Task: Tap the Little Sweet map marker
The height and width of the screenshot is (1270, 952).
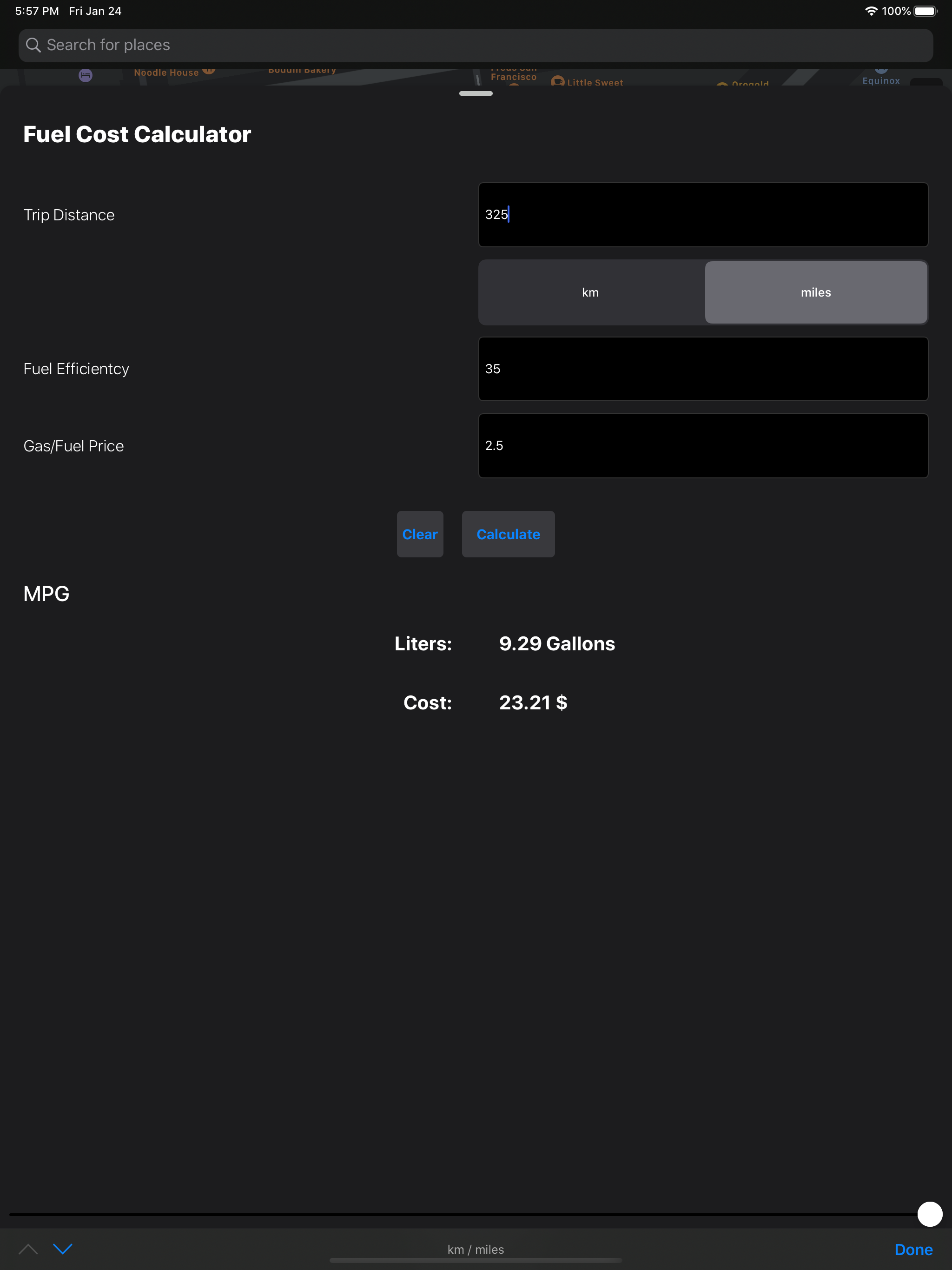Action: pos(557,81)
